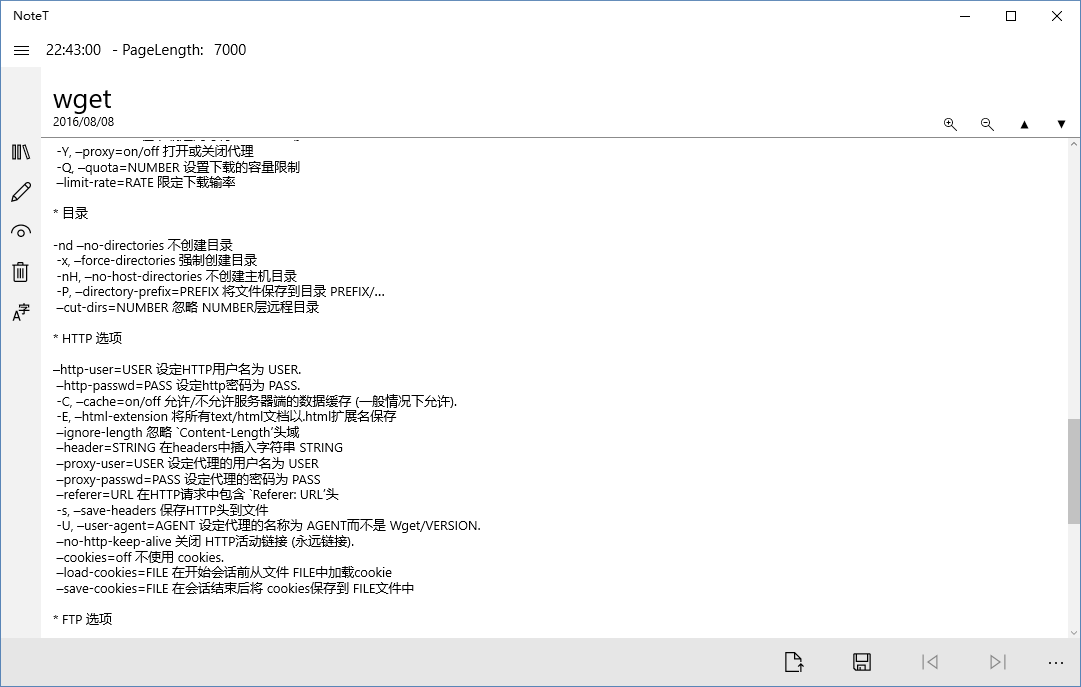1081x687 pixels.
Task: Click the '-s, –save-headers' line
Action: coord(162,510)
